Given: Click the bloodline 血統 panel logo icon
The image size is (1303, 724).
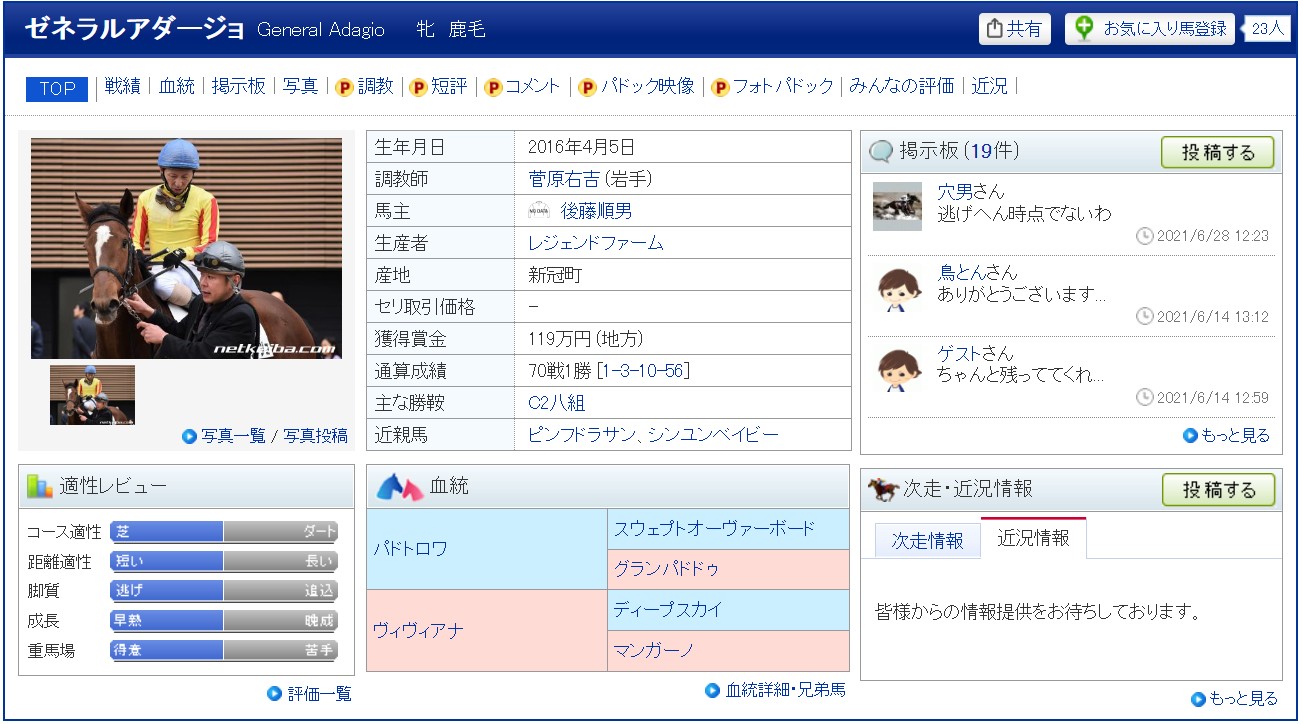Looking at the screenshot, I should [x=400, y=487].
